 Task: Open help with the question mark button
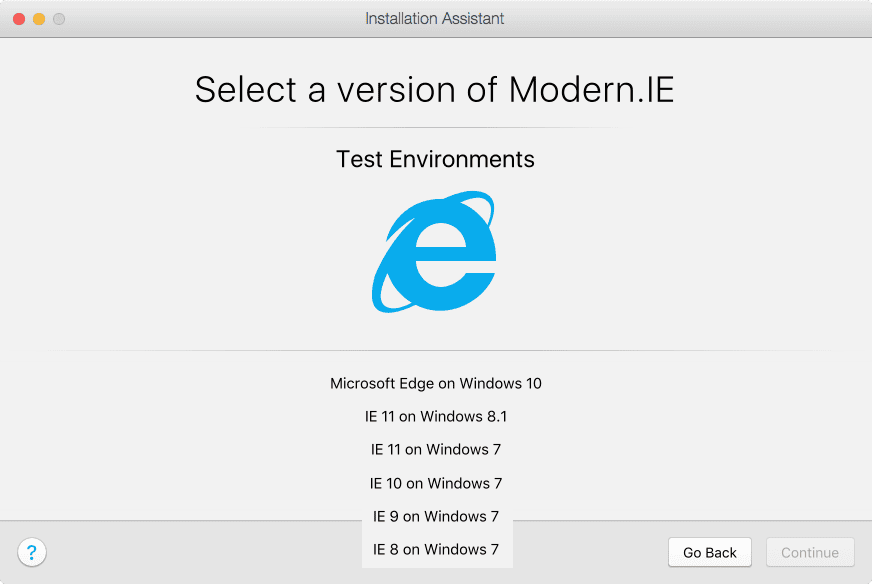click(32, 552)
